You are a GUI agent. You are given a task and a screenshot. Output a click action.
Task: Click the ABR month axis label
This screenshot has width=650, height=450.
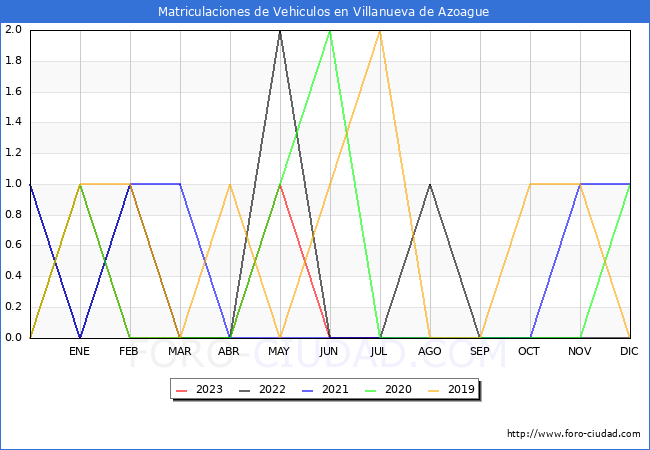coord(229,351)
